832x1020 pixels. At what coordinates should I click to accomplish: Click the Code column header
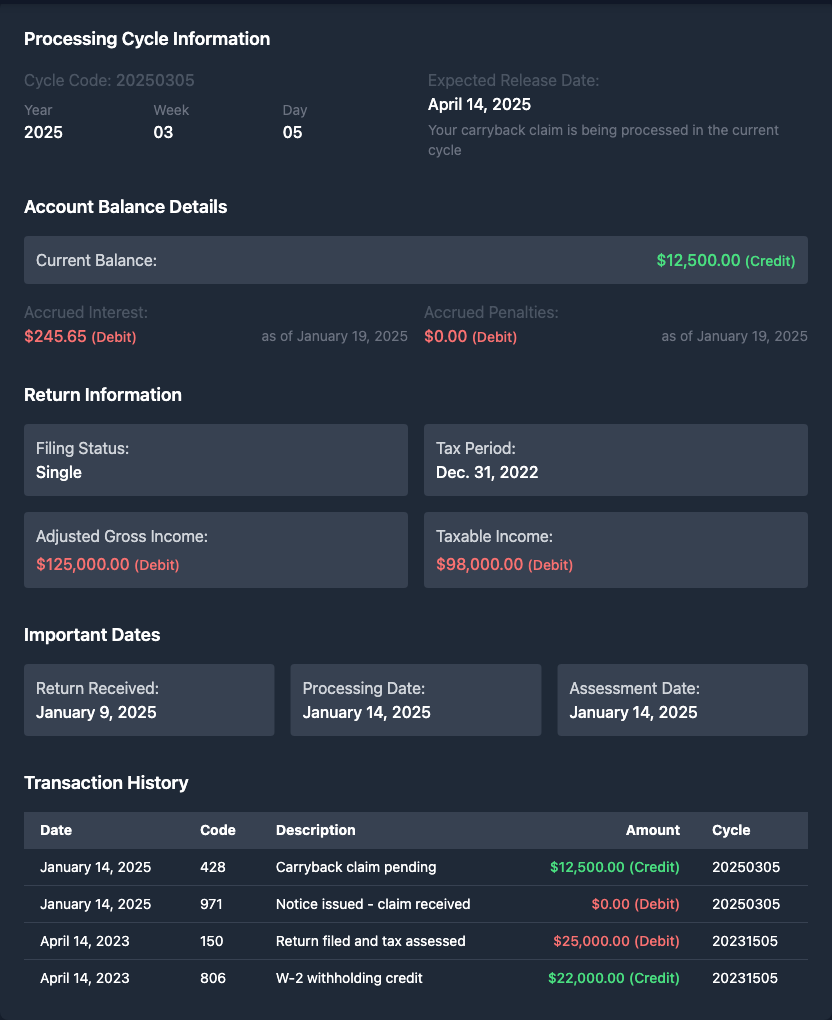click(x=217, y=830)
